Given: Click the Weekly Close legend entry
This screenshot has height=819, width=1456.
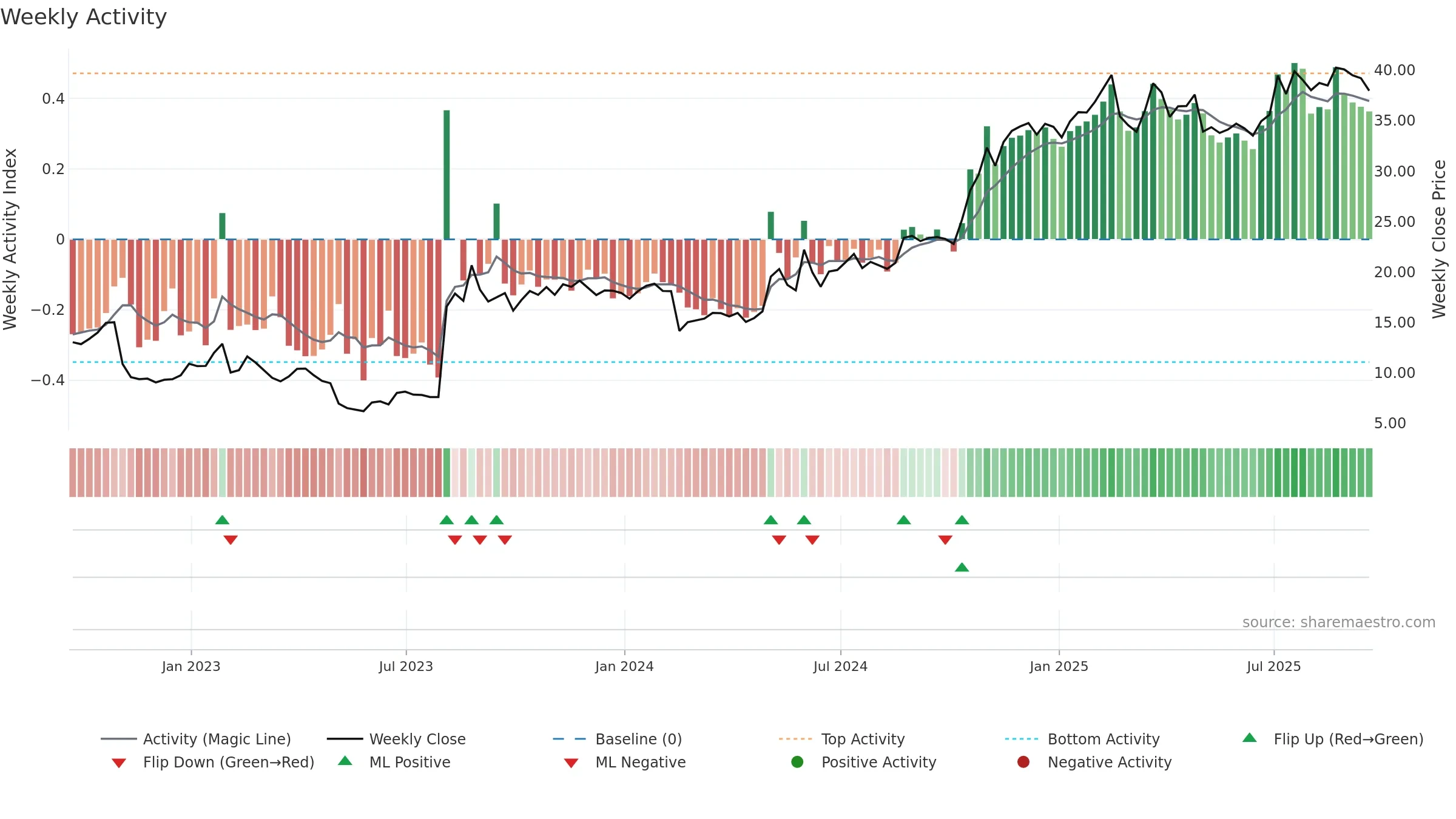Looking at the screenshot, I should click(x=396, y=739).
